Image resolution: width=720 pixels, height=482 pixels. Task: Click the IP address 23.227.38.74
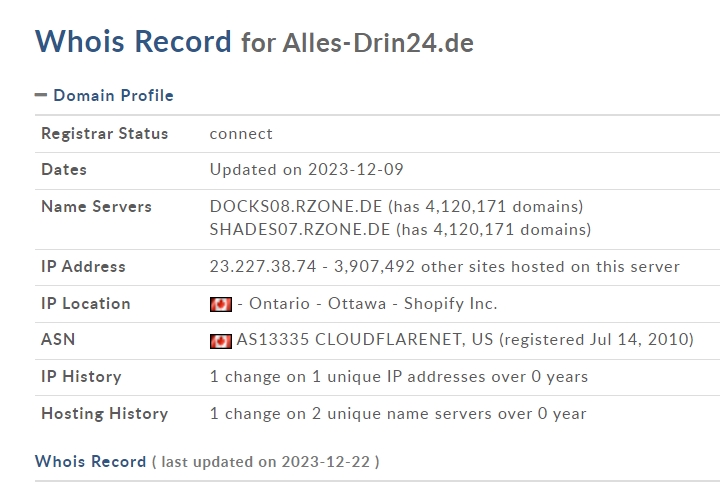pos(263,267)
